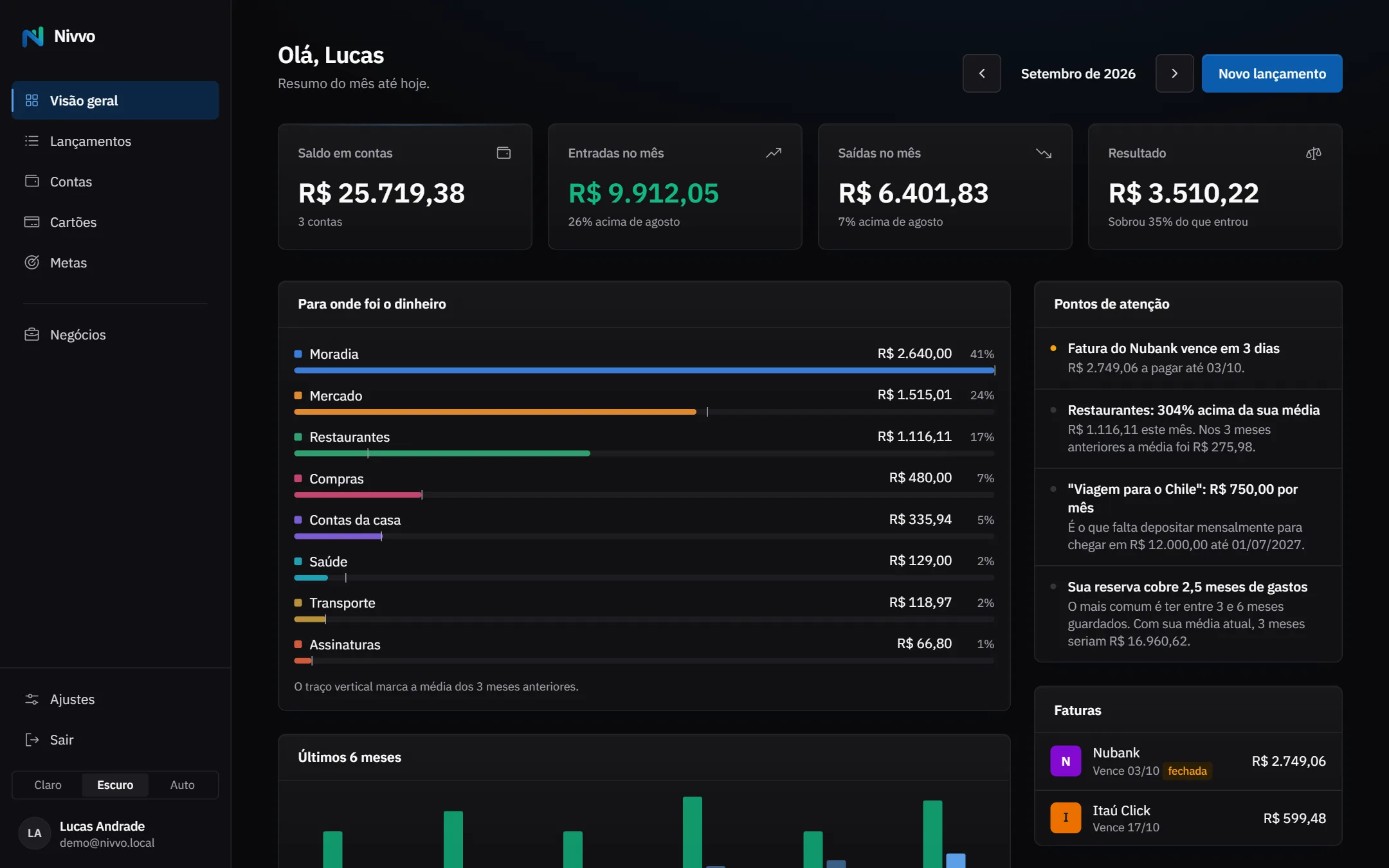Image resolution: width=1389 pixels, height=868 pixels.
Task: Click the Assinaturas category label
Action: (x=345, y=644)
